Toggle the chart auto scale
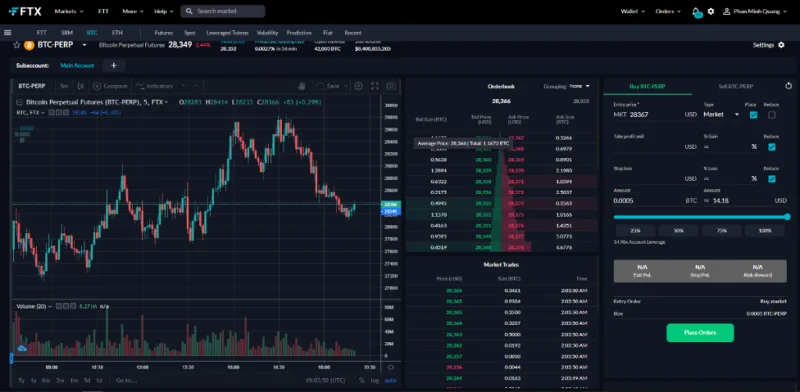 (x=390, y=380)
